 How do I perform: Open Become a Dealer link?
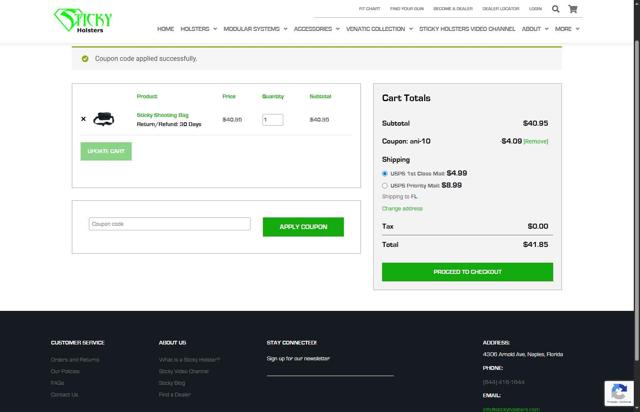click(x=453, y=9)
